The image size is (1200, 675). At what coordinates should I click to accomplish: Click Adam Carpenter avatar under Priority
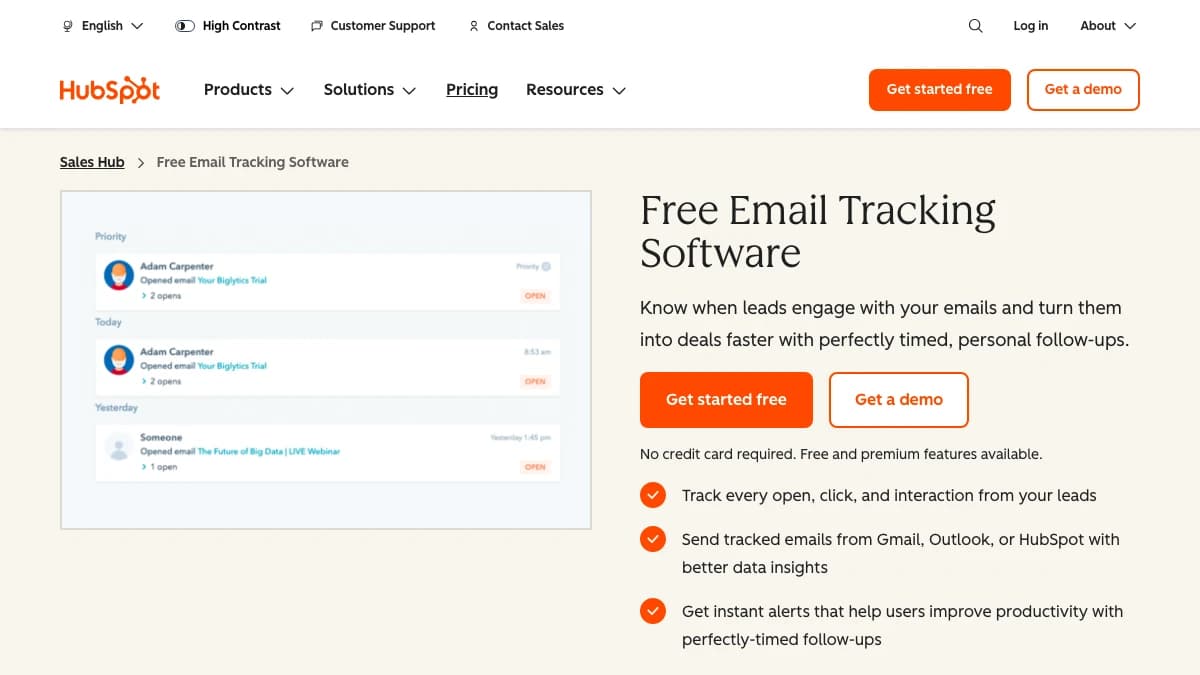pos(119,275)
